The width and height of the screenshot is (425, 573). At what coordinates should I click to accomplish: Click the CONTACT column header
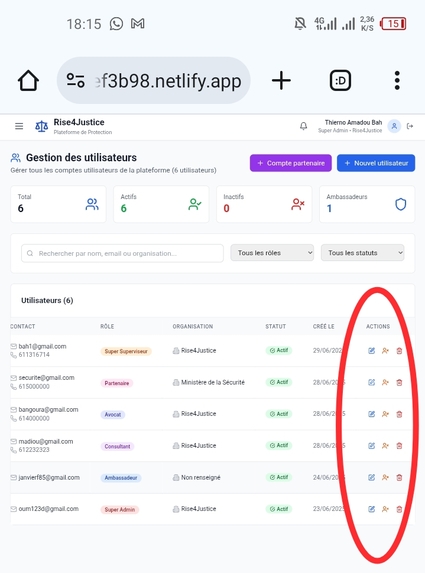pos(23,326)
